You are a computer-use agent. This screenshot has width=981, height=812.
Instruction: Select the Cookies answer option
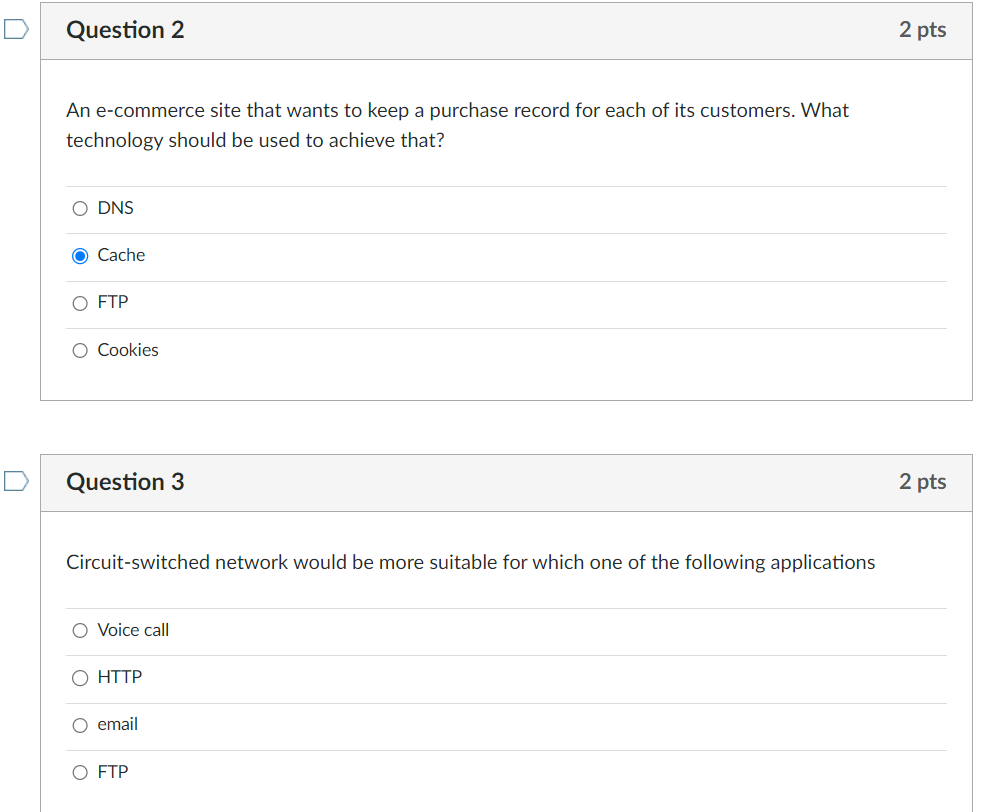[x=80, y=350]
